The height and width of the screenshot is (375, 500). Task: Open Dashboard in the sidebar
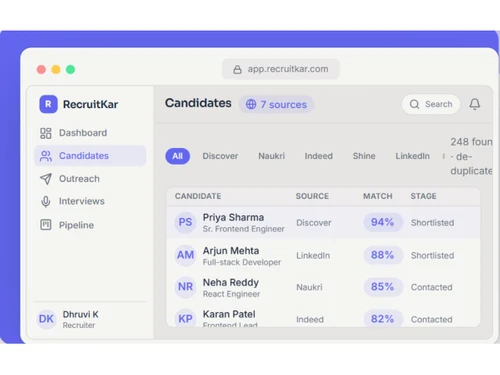(x=90, y=133)
